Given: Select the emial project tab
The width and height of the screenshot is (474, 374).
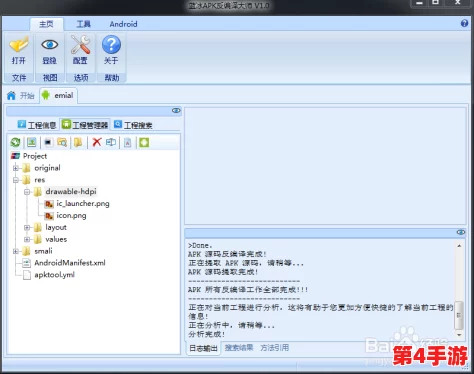Looking at the screenshot, I should pyautogui.click(x=58, y=95).
